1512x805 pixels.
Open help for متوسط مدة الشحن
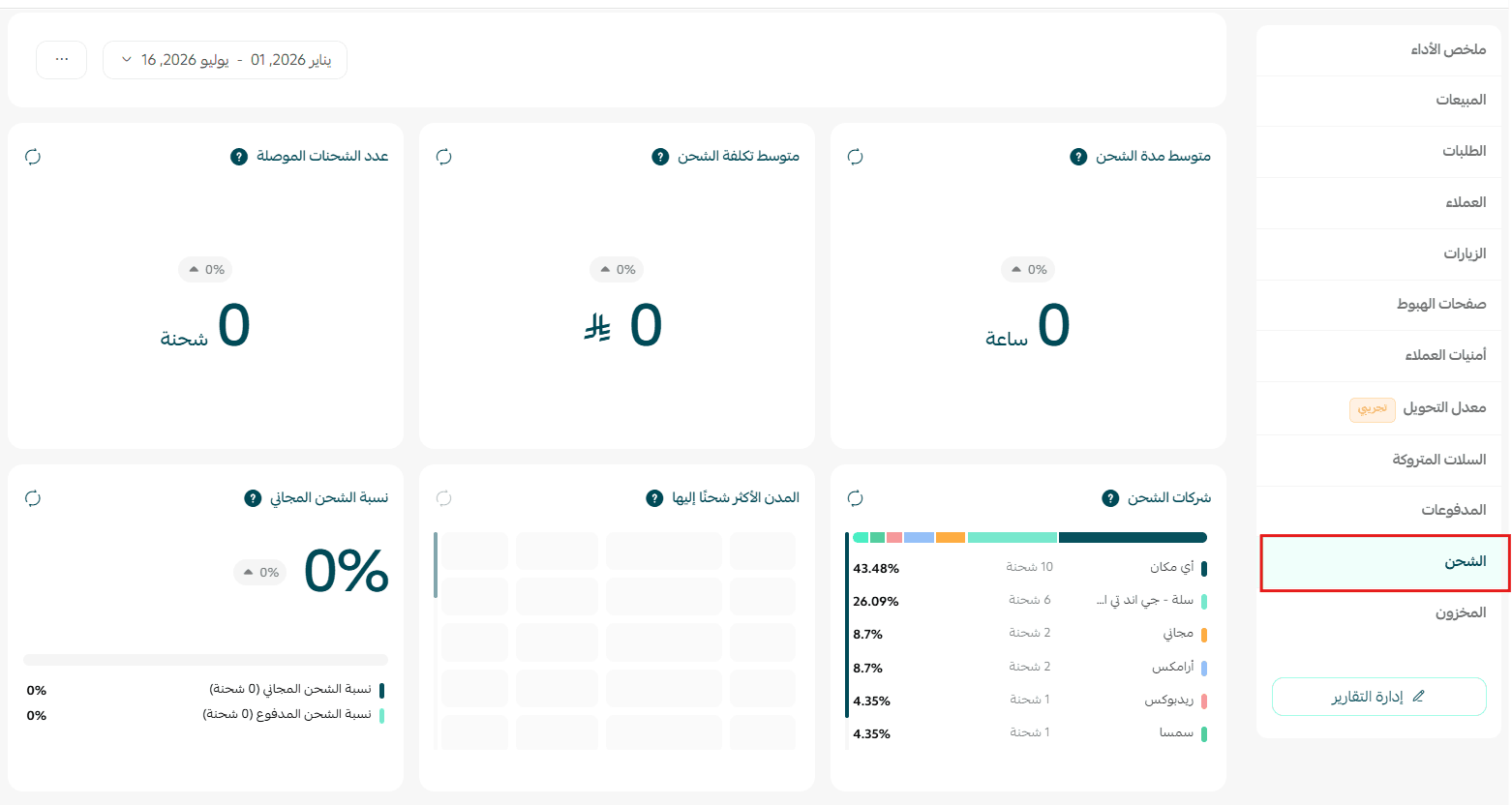pyautogui.click(x=1078, y=157)
